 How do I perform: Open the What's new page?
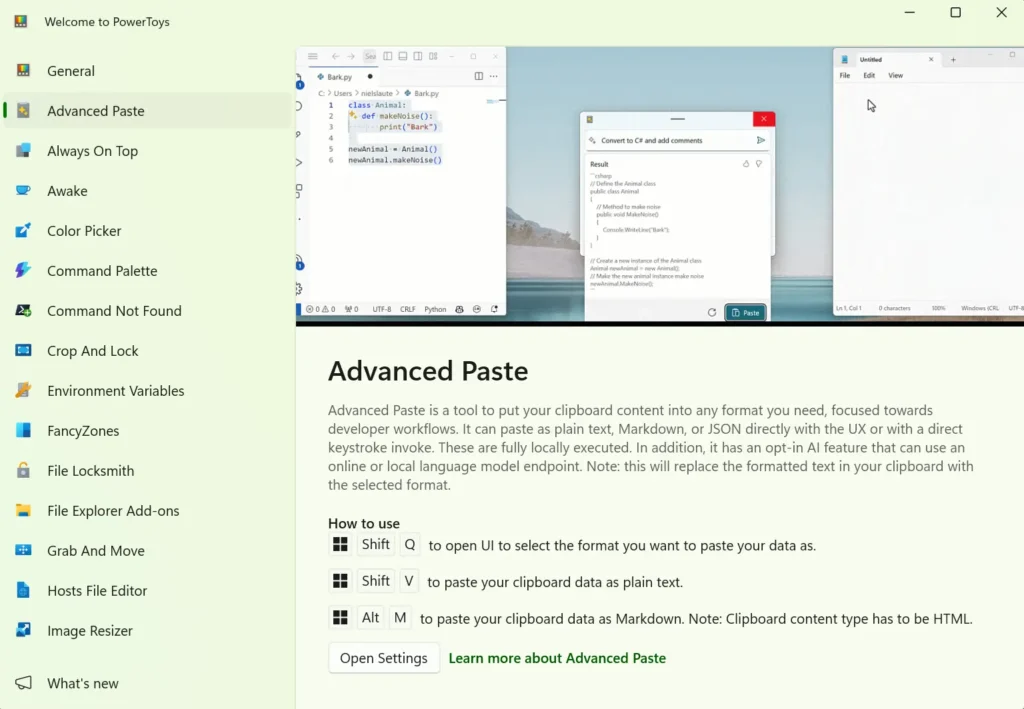pos(148,683)
